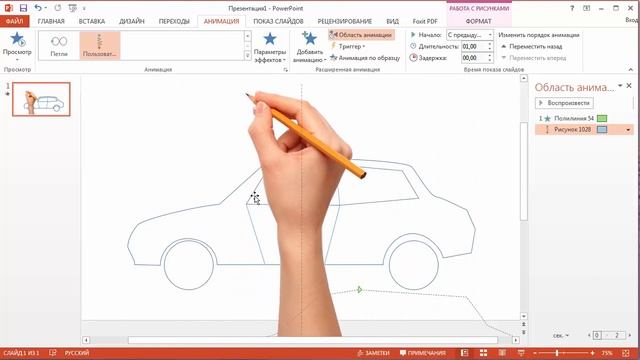Switch to the ГЛАВНАЯ tab
Image resolution: width=640 pixels, height=360 pixels.
click(x=51, y=21)
